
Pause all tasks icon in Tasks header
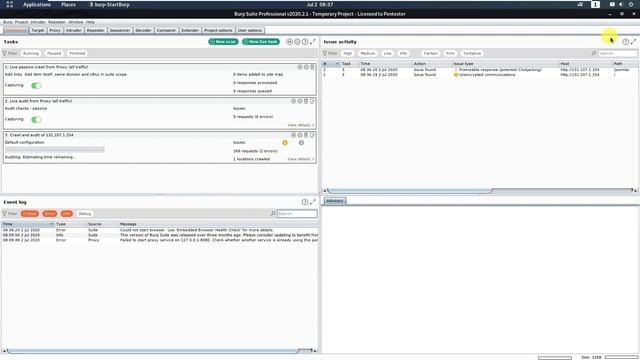click(x=289, y=42)
